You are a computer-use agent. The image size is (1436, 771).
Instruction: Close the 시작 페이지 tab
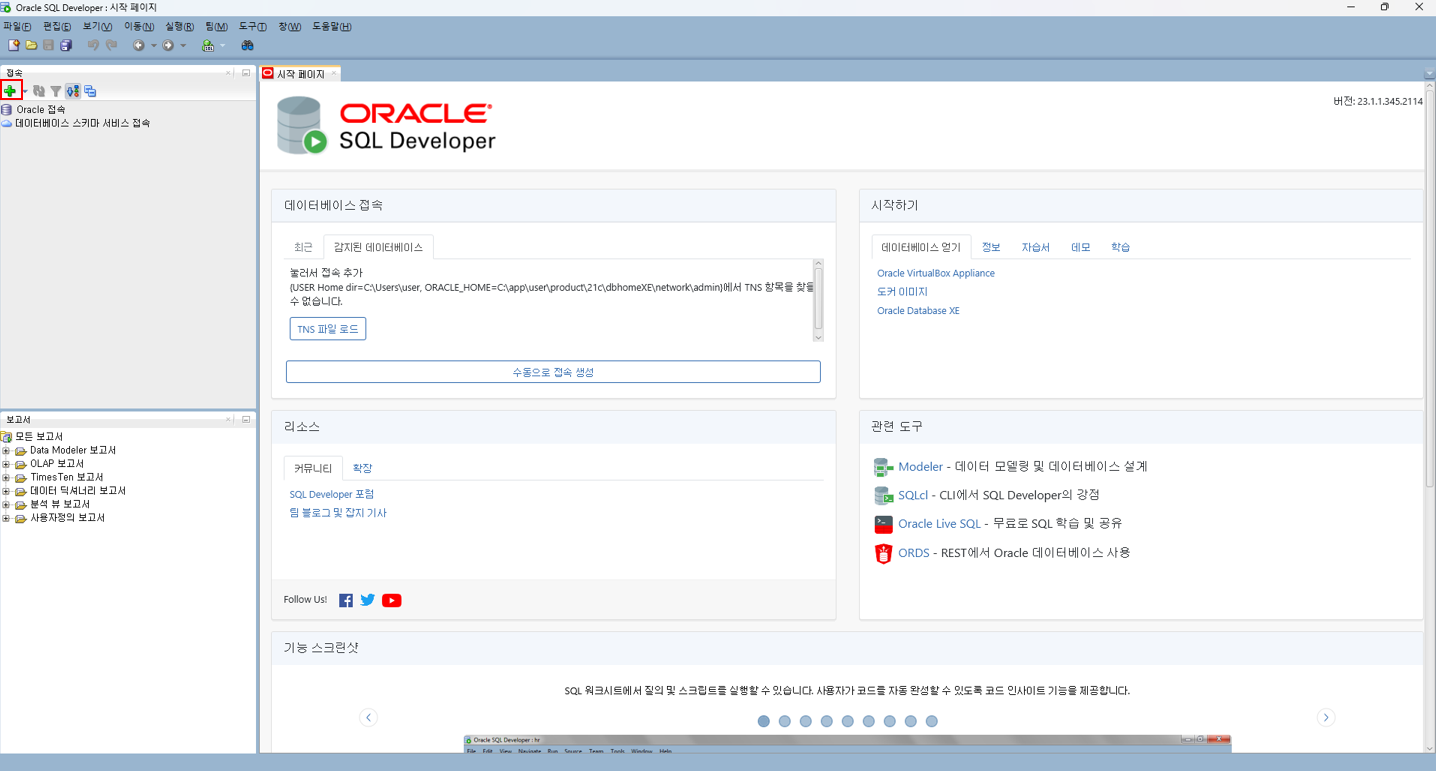tap(334, 73)
